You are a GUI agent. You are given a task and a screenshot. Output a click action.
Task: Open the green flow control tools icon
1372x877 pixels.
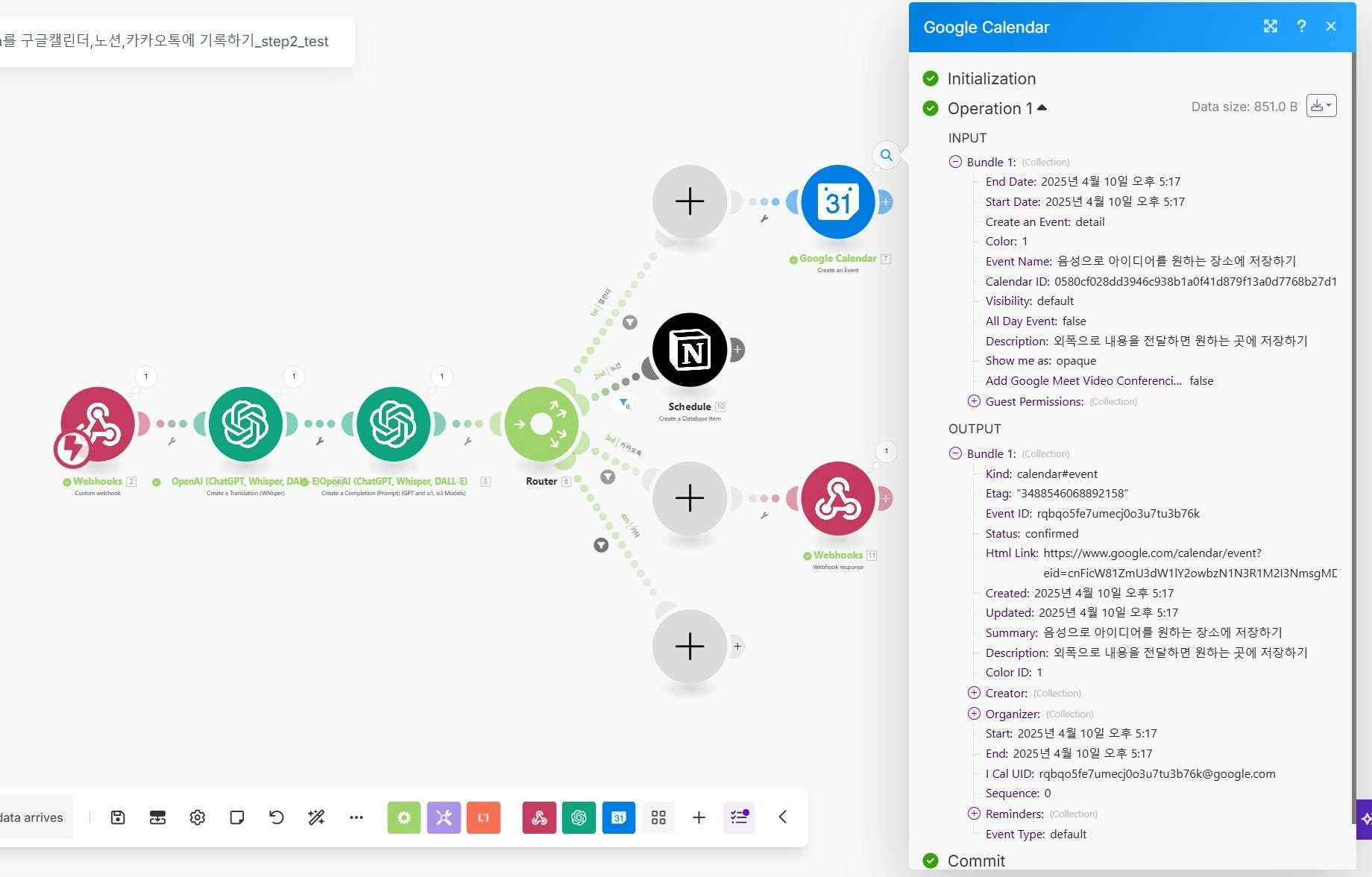404,817
